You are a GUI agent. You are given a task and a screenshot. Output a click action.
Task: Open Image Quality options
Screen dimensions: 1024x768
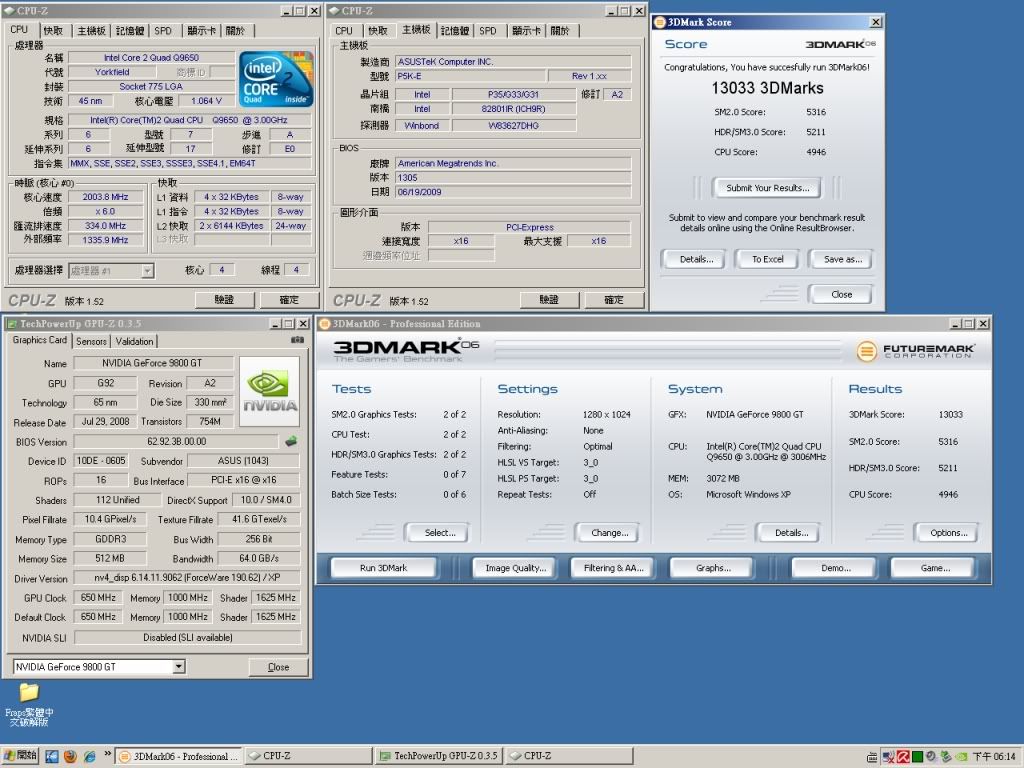click(515, 568)
